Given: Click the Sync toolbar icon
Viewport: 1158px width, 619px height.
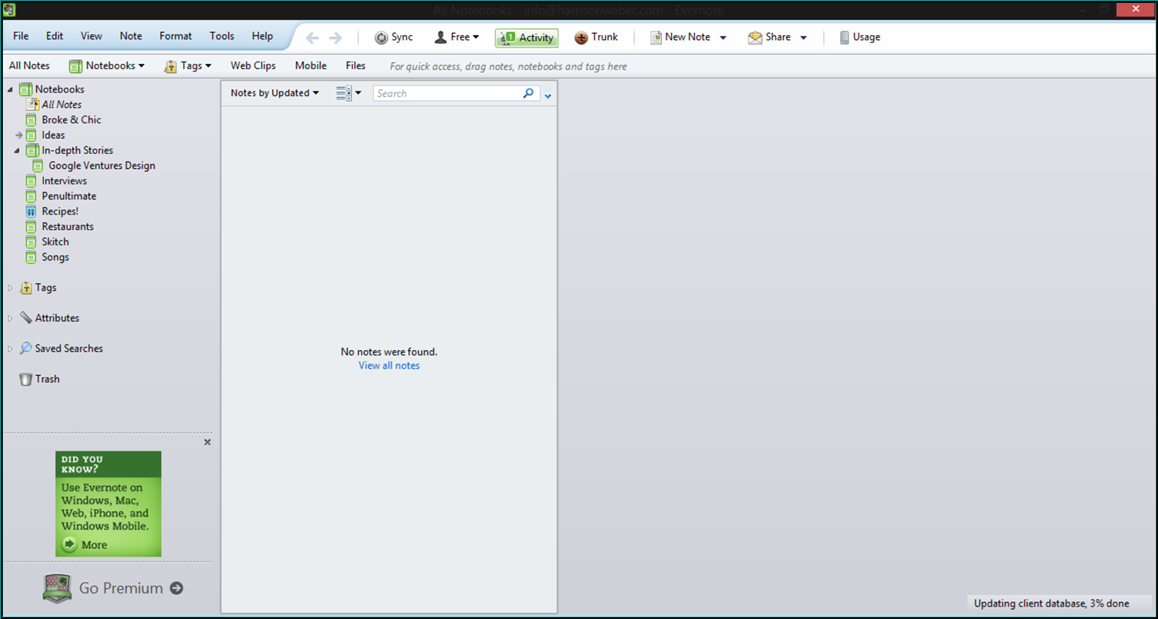Looking at the screenshot, I should click(381, 38).
